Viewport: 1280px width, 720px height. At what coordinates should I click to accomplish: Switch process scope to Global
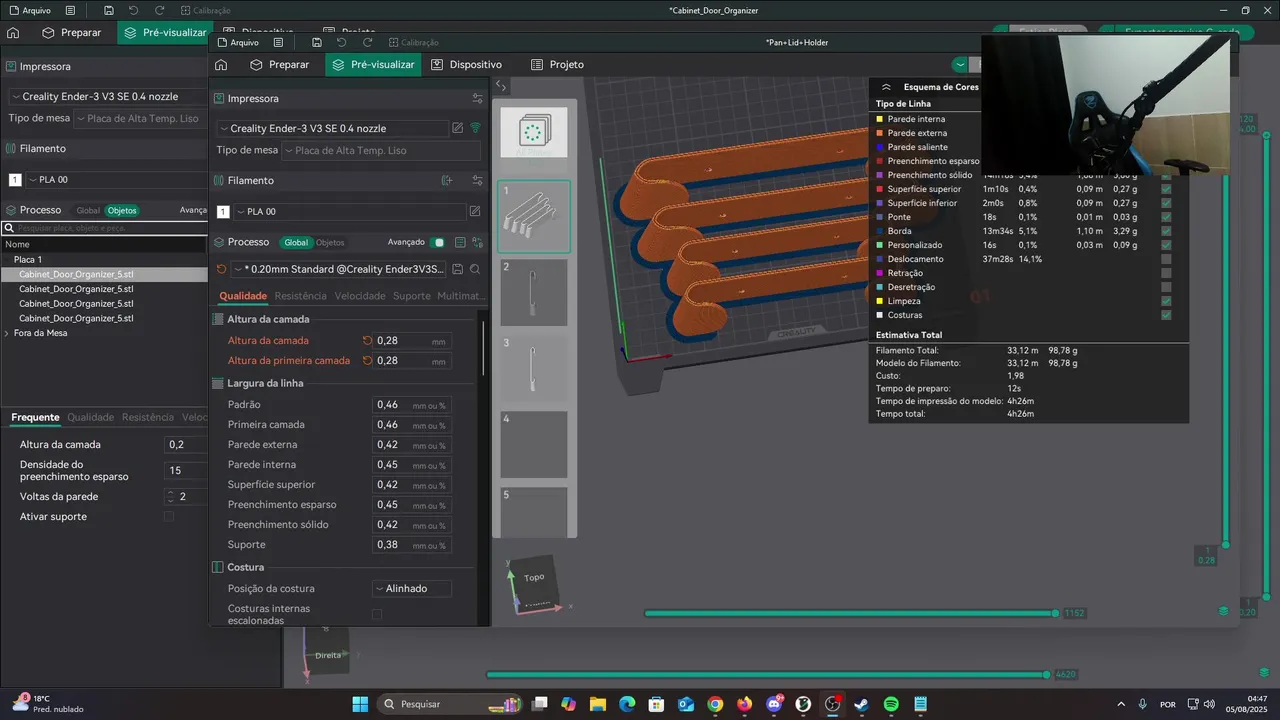pyautogui.click(x=296, y=242)
